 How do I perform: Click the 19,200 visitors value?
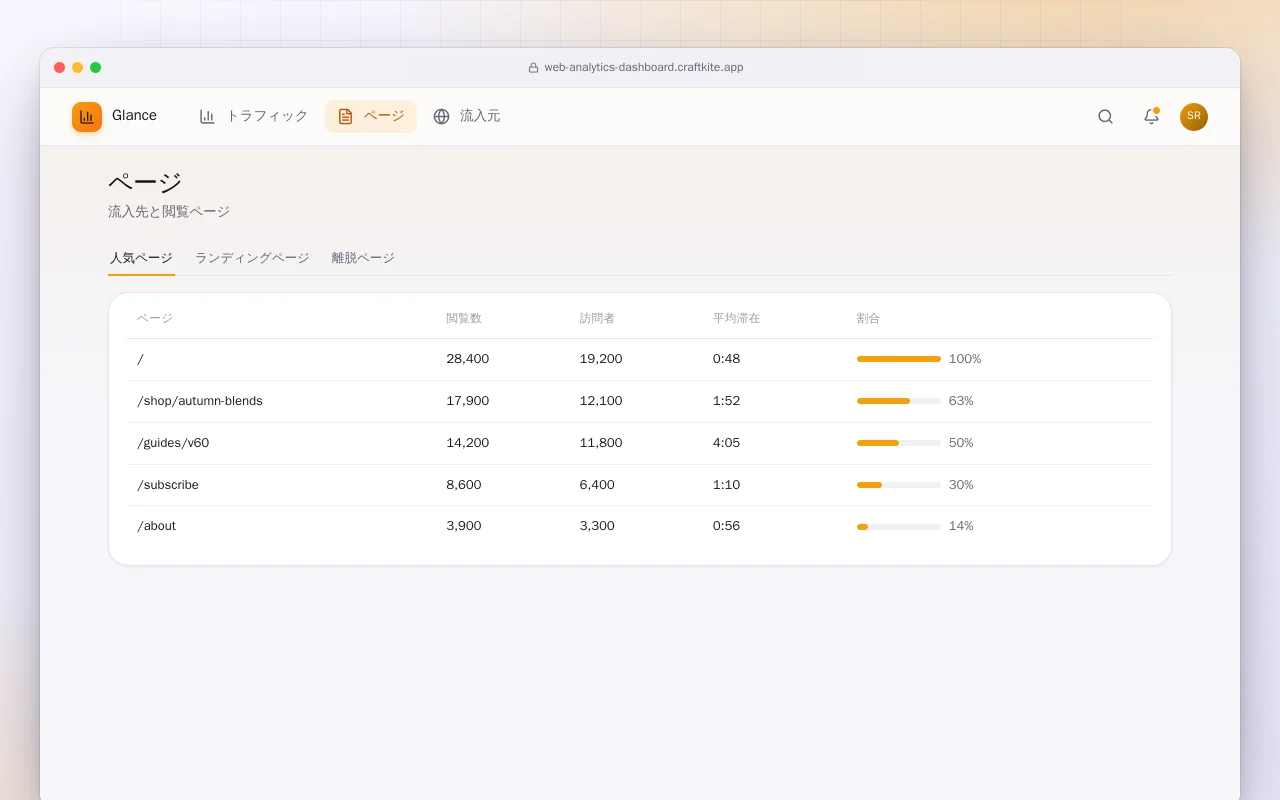tap(601, 359)
